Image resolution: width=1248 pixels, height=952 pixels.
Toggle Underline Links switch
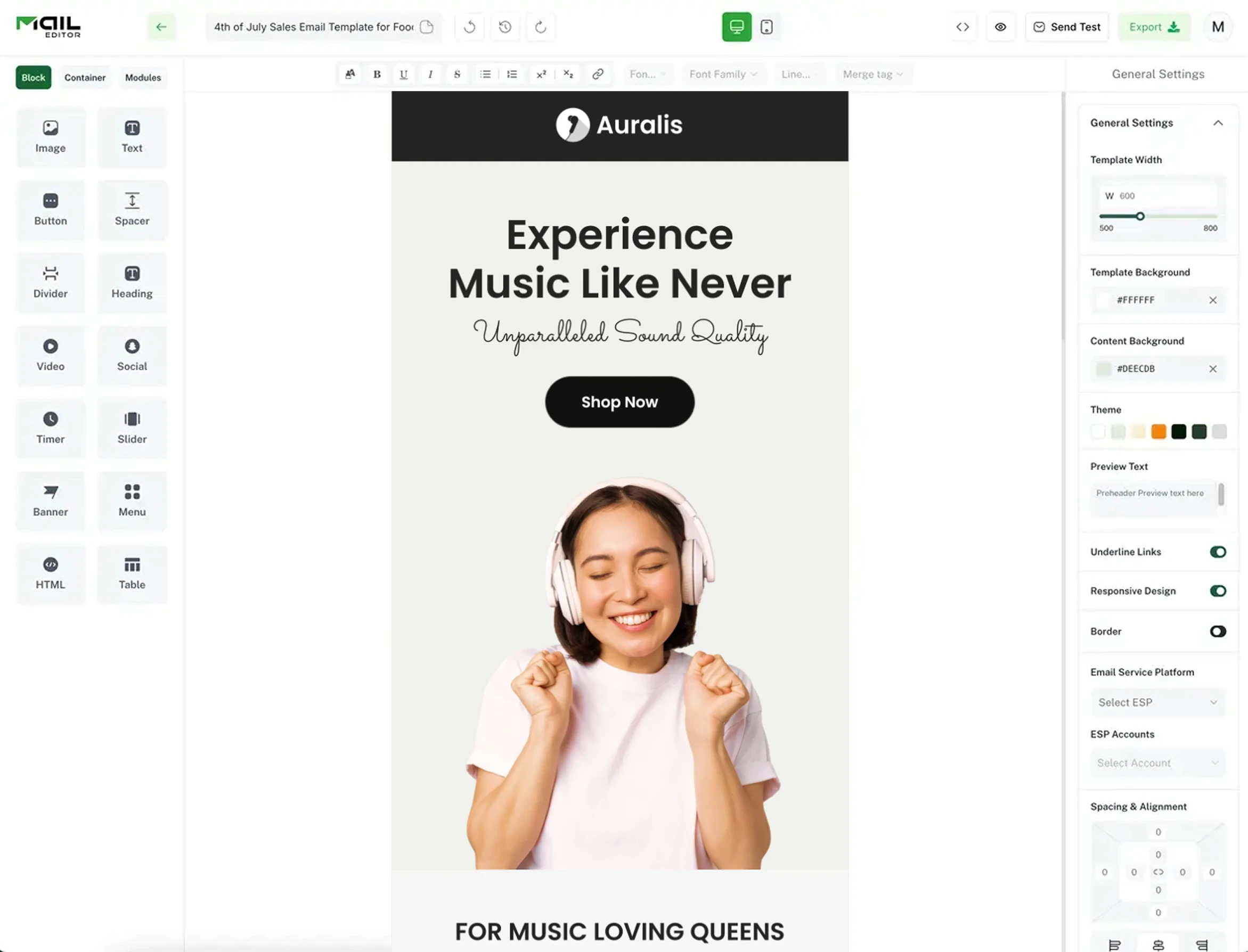point(1218,552)
